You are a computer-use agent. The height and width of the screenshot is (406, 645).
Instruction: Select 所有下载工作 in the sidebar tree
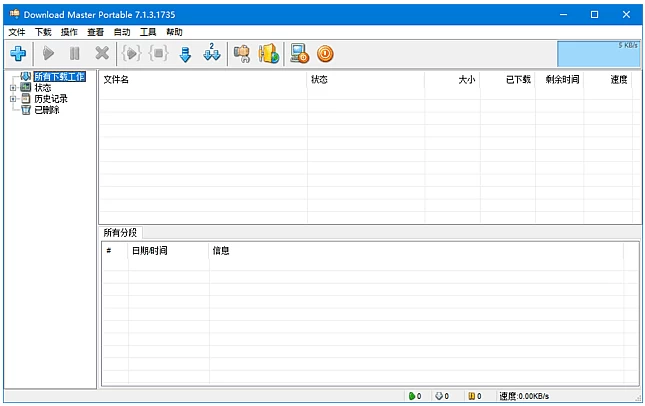click(x=59, y=77)
